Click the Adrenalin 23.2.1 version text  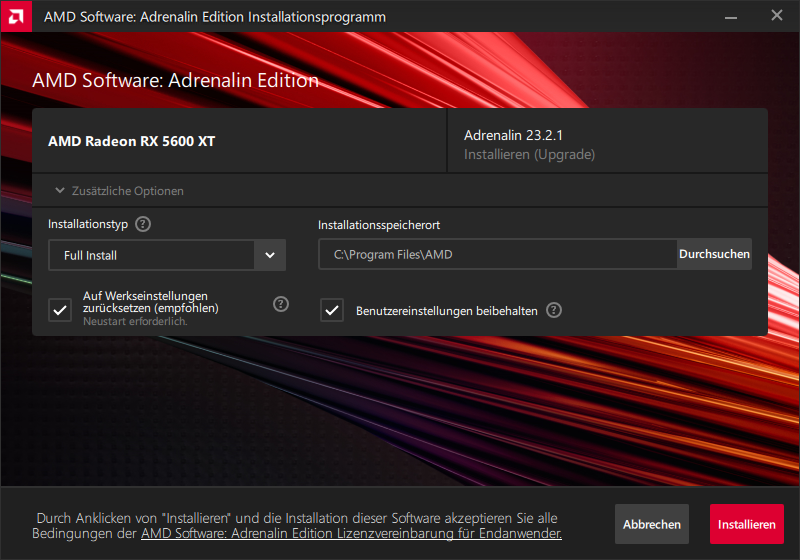pos(513,135)
